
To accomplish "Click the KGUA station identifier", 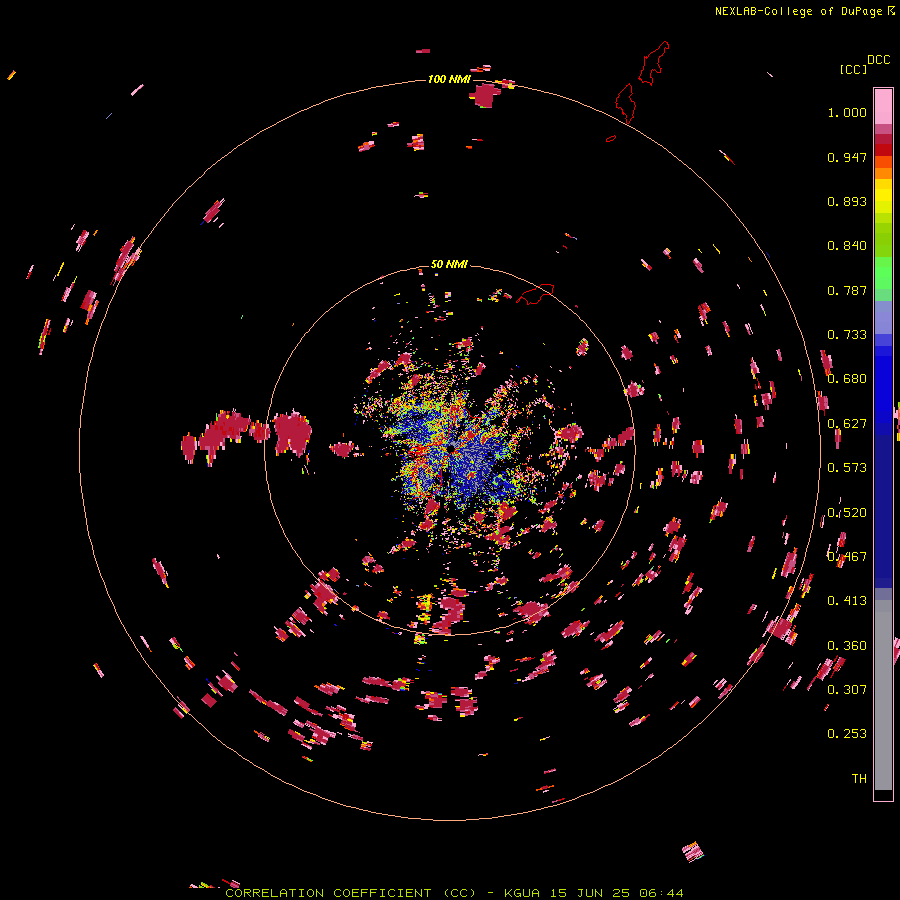I will tap(522, 893).
